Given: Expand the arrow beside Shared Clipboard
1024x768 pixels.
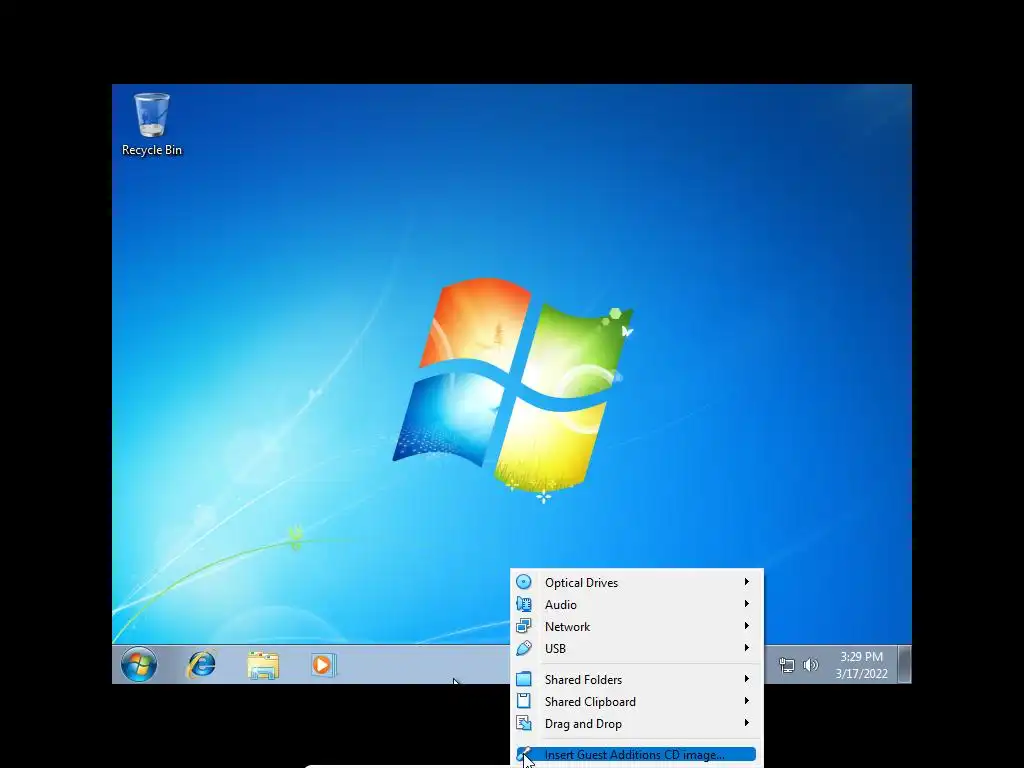Looking at the screenshot, I should coord(746,701).
